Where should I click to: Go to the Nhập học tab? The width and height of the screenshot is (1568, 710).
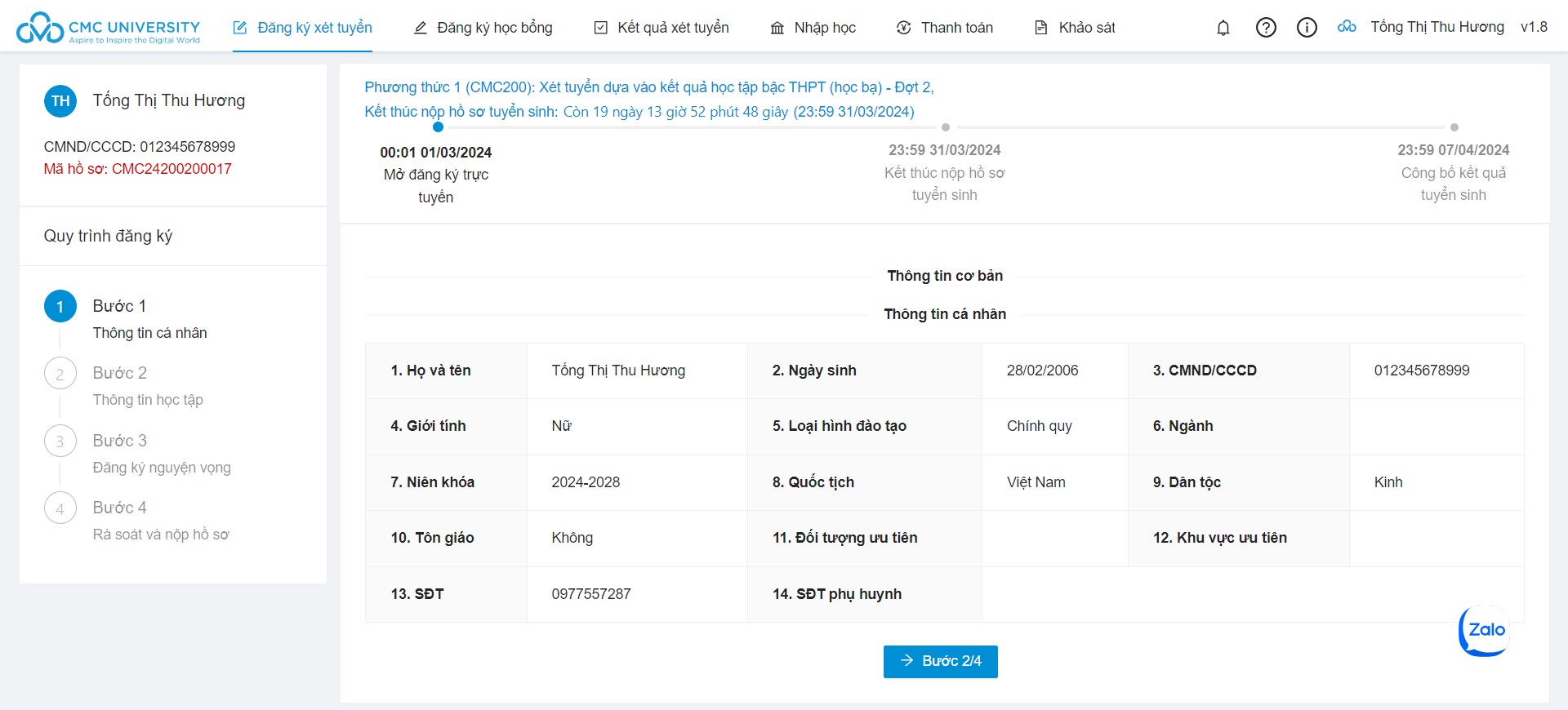[x=813, y=28]
